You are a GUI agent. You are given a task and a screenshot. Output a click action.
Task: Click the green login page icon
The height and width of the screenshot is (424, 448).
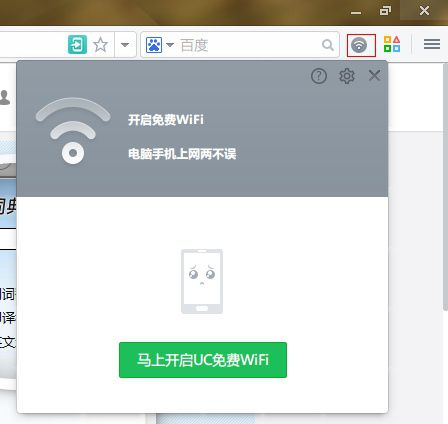coord(77,44)
